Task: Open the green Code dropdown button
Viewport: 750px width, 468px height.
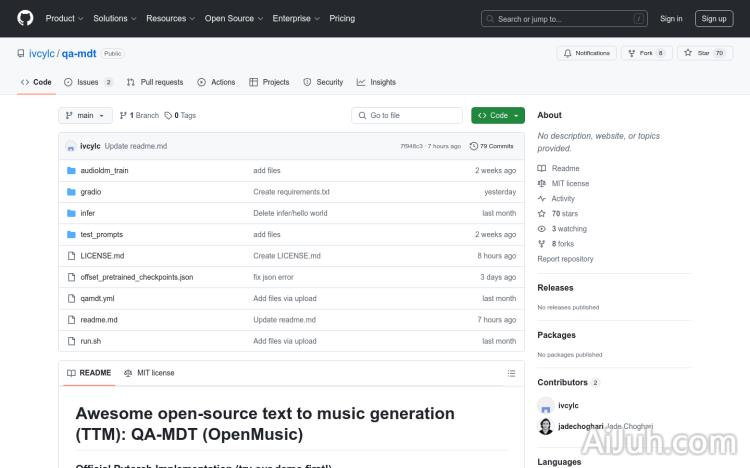Action: (498, 115)
